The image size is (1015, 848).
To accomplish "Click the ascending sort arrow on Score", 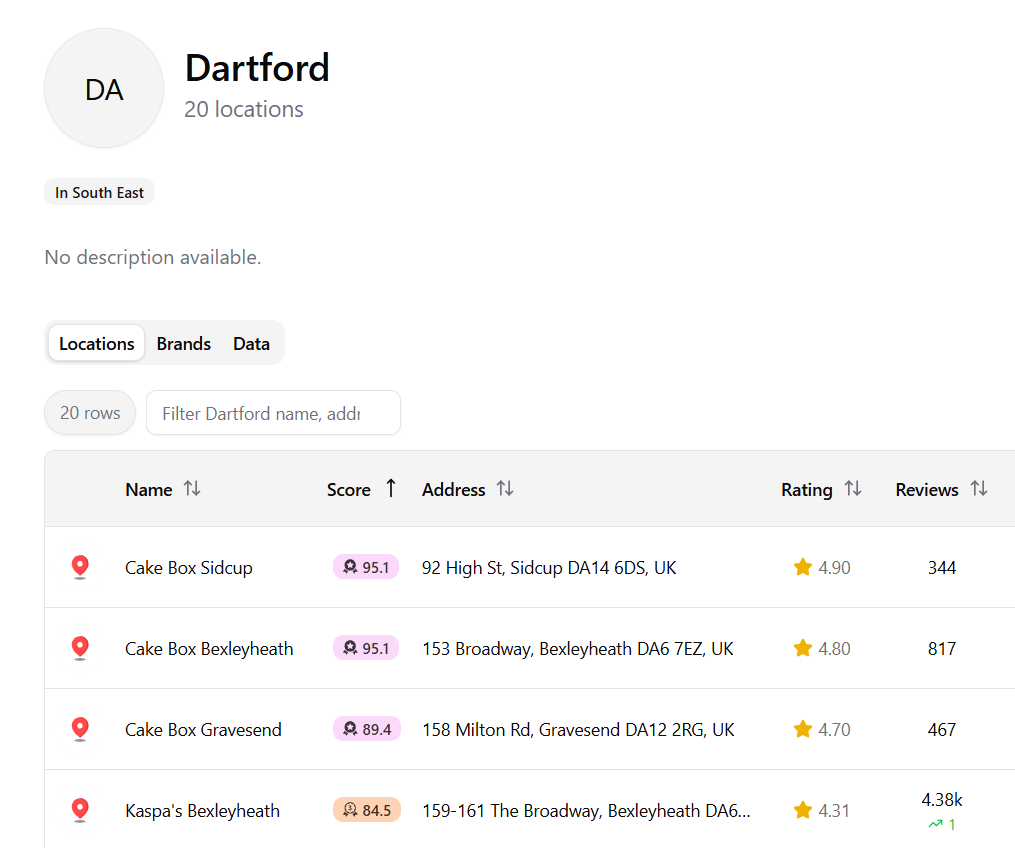I will pos(389,489).
